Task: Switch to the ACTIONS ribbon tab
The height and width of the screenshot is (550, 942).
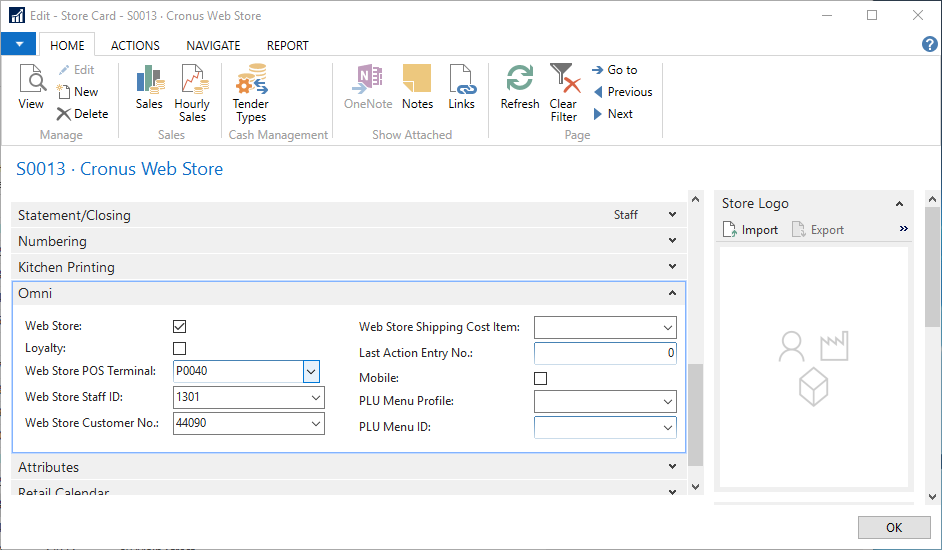Action: click(x=135, y=45)
